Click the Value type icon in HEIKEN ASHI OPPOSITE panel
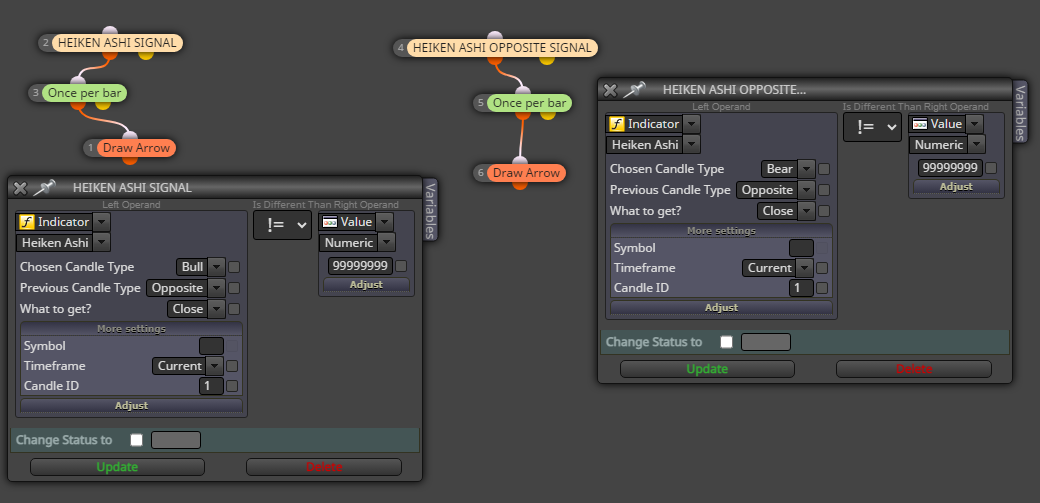Image resolution: width=1040 pixels, height=503 pixels. click(919, 124)
